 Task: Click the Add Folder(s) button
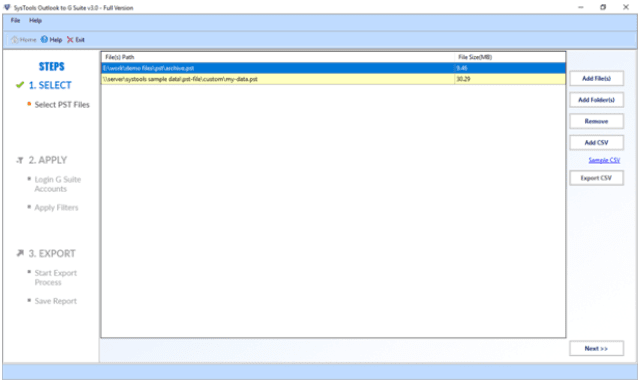click(596, 100)
